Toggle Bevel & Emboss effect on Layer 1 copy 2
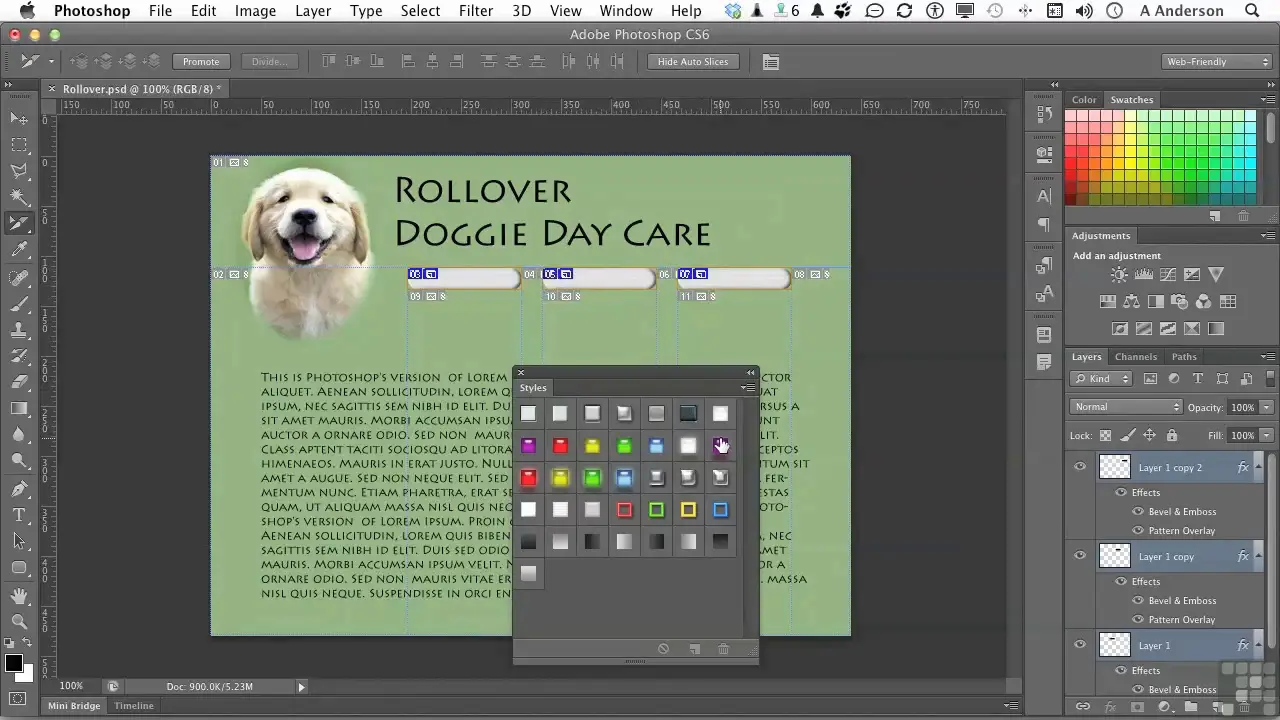The width and height of the screenshot is (1280, 720). pyautogui.click(x=1138, y=512)
